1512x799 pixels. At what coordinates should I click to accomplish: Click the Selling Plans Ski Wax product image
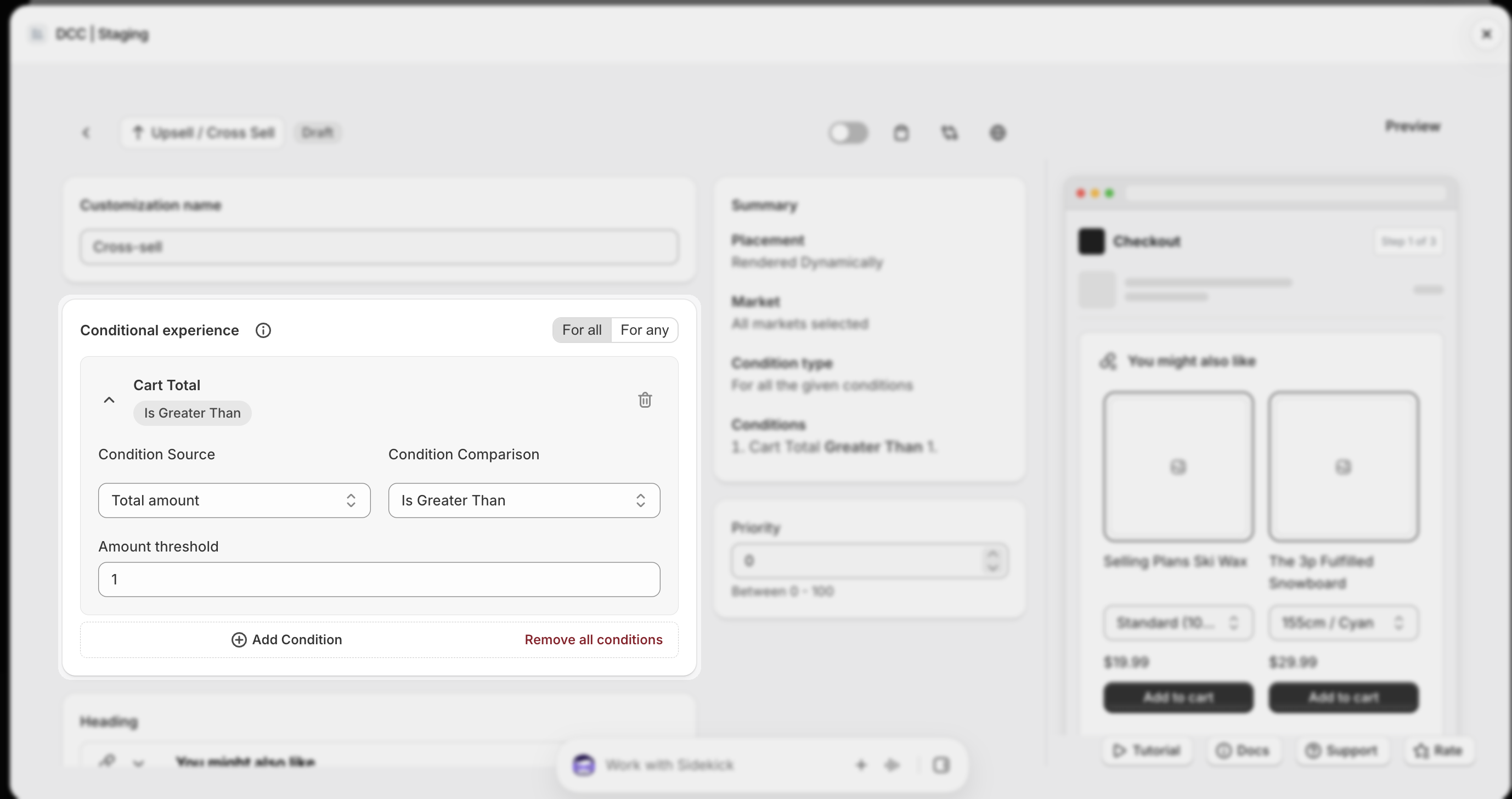coord(1178,466)
